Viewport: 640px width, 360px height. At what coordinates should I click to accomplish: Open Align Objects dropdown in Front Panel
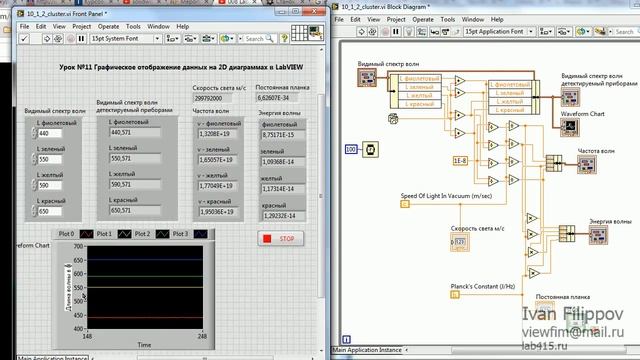(172, 39)
